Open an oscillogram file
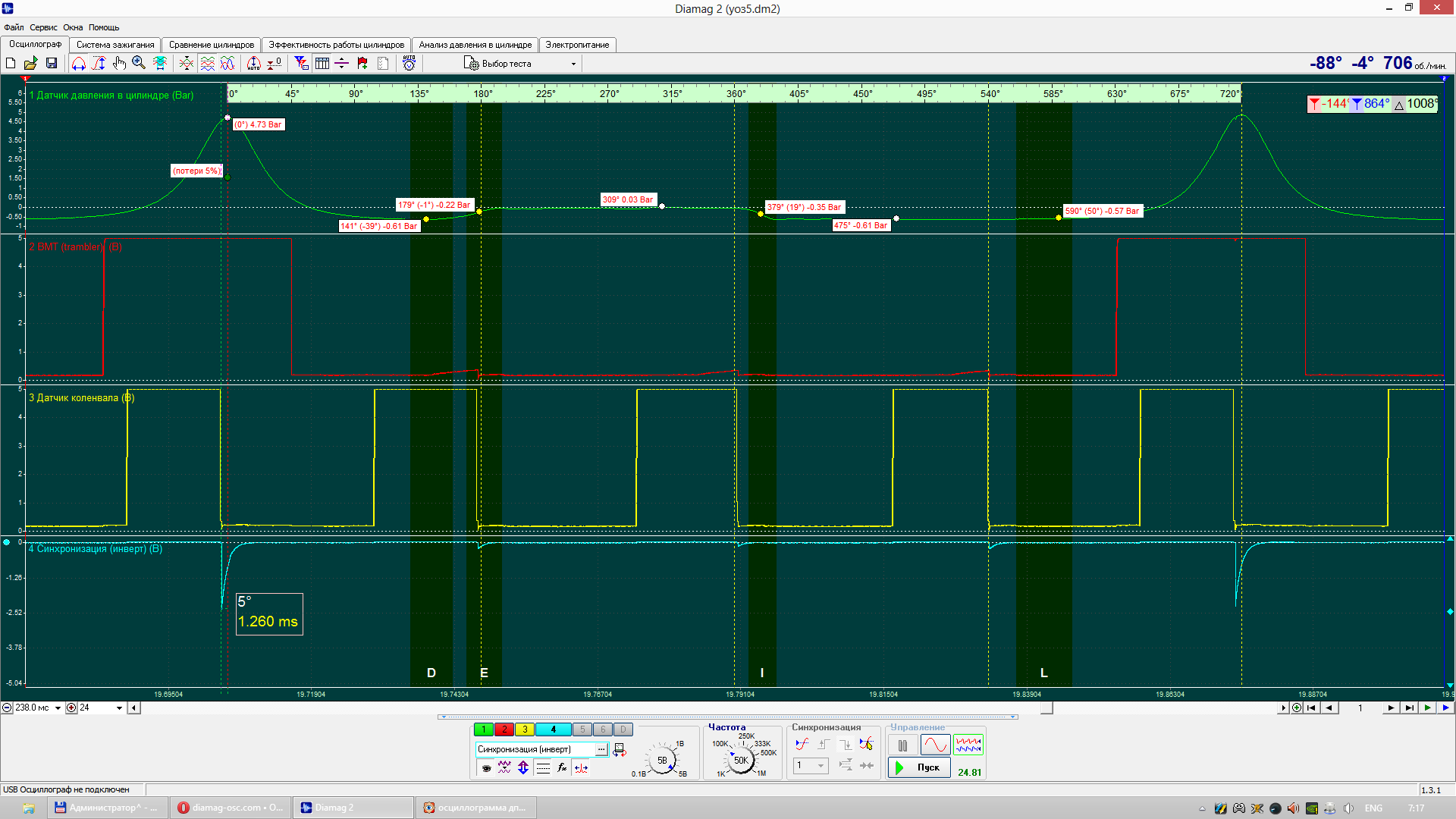 pyautogui.click(x=31, y=64)
